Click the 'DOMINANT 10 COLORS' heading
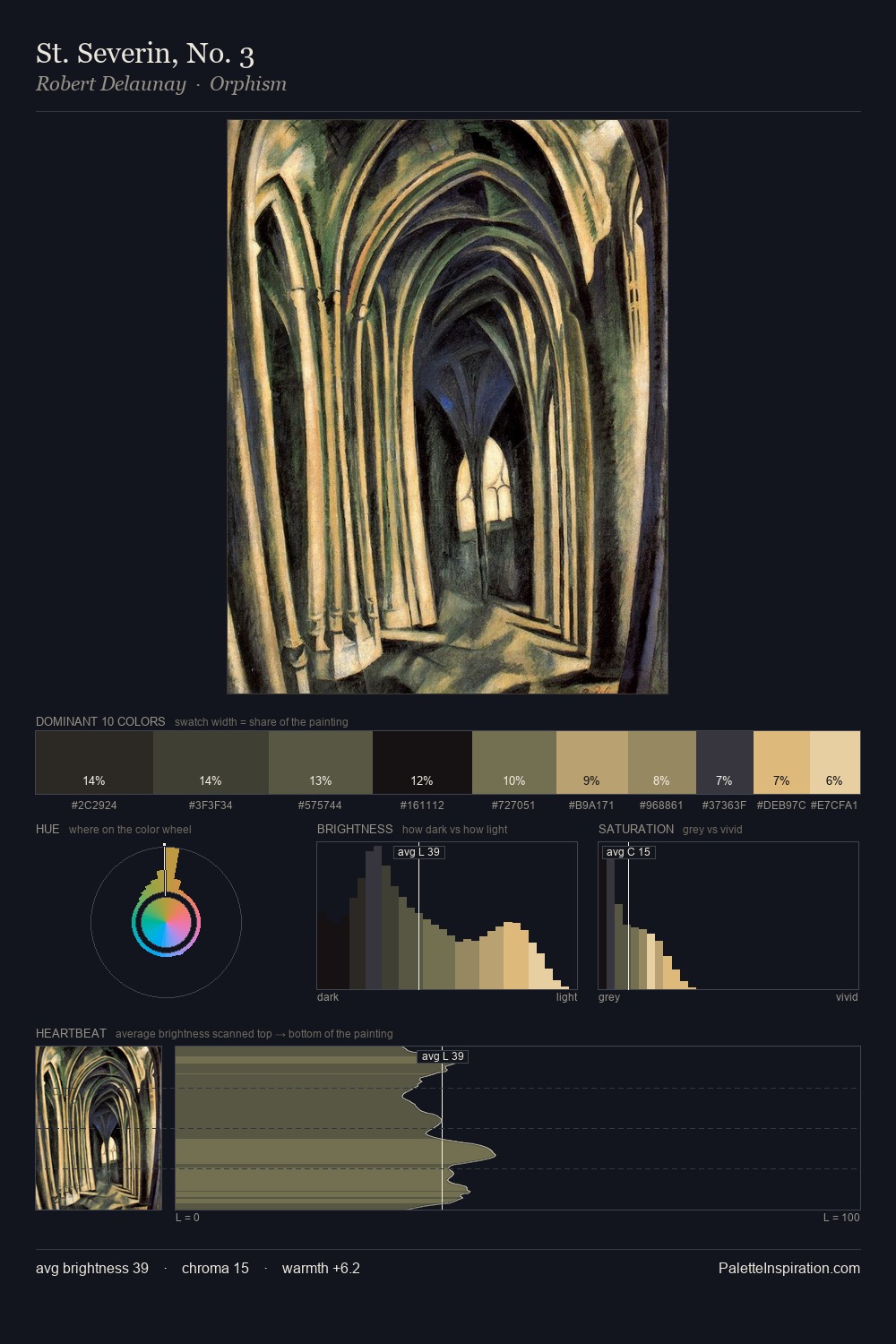The height and width of the screenshot is (1344, 896). pyautogui.click(x=100, y=721)
